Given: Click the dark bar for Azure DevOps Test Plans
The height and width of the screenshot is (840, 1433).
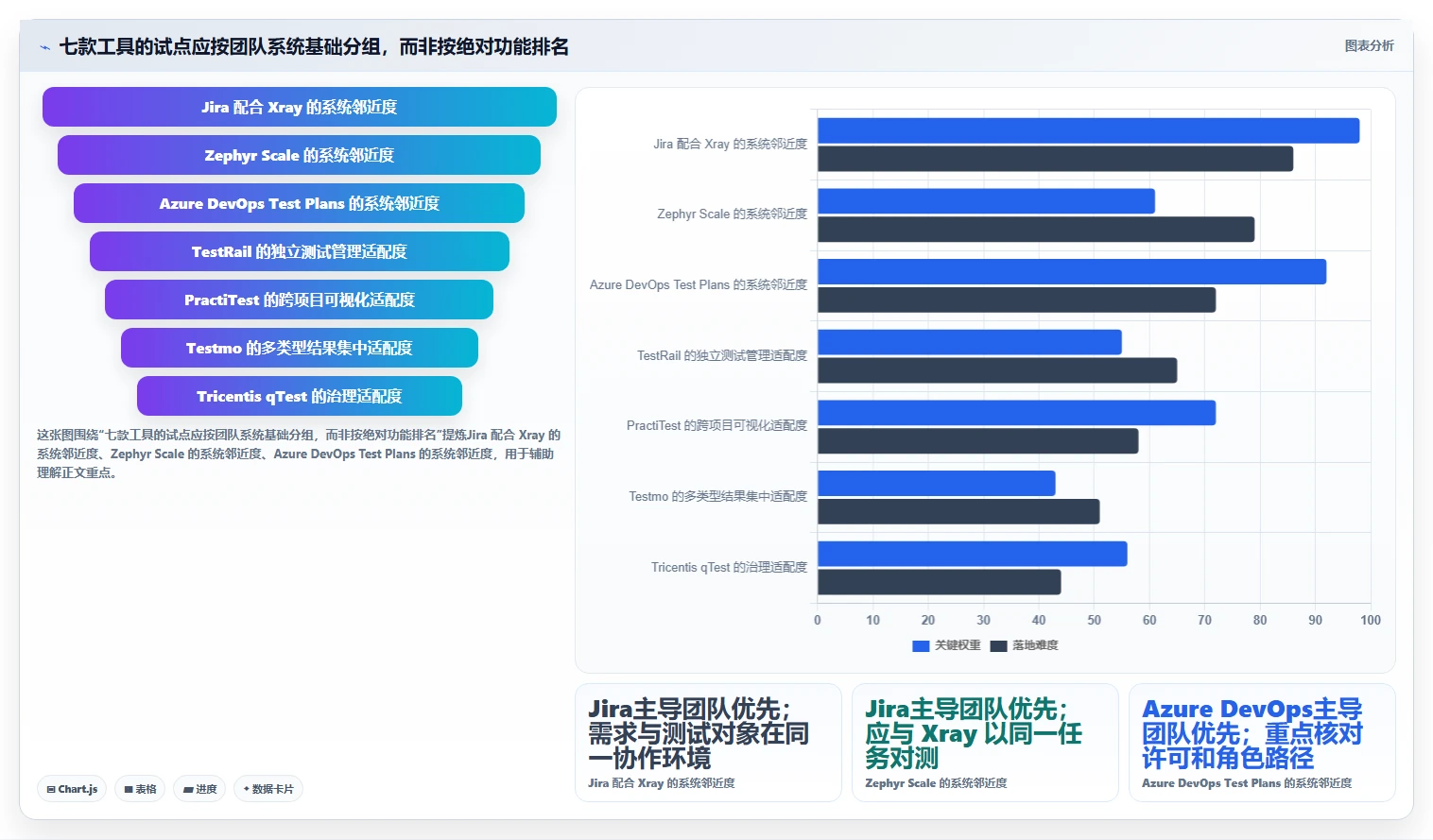Looking at the screenshot, I should pyautogui.click(x=1016, y=300).
